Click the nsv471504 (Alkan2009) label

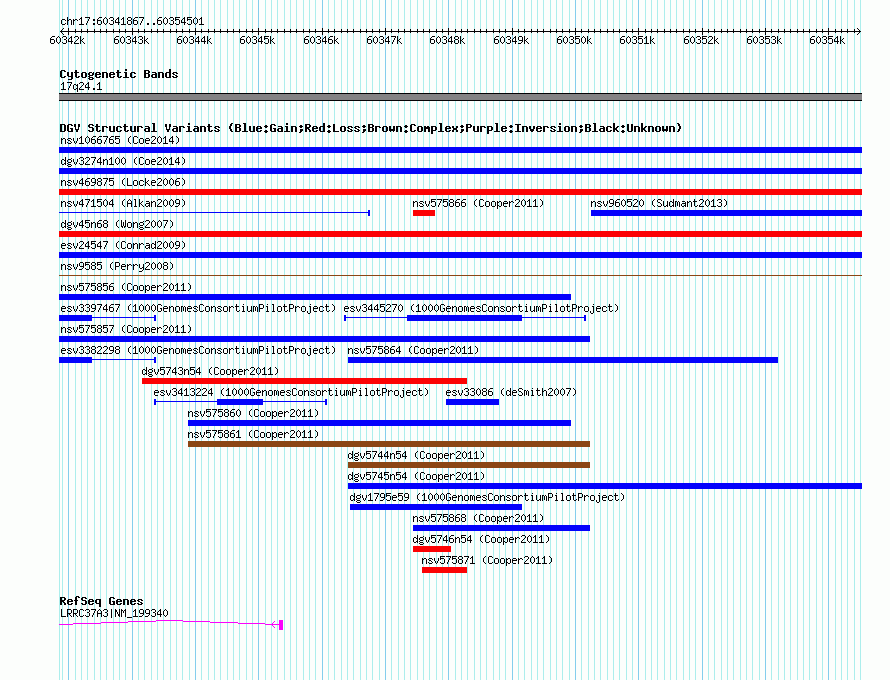pos(123,203)
